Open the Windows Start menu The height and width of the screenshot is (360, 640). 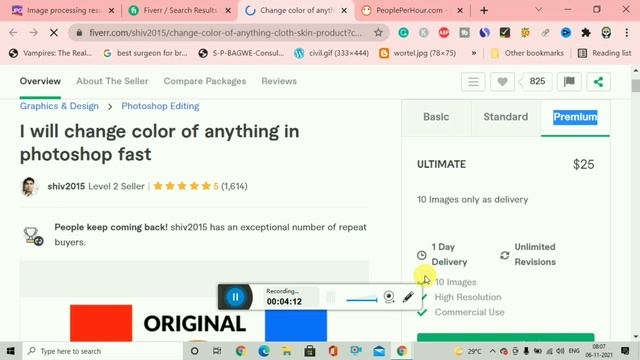coord(11,351)
